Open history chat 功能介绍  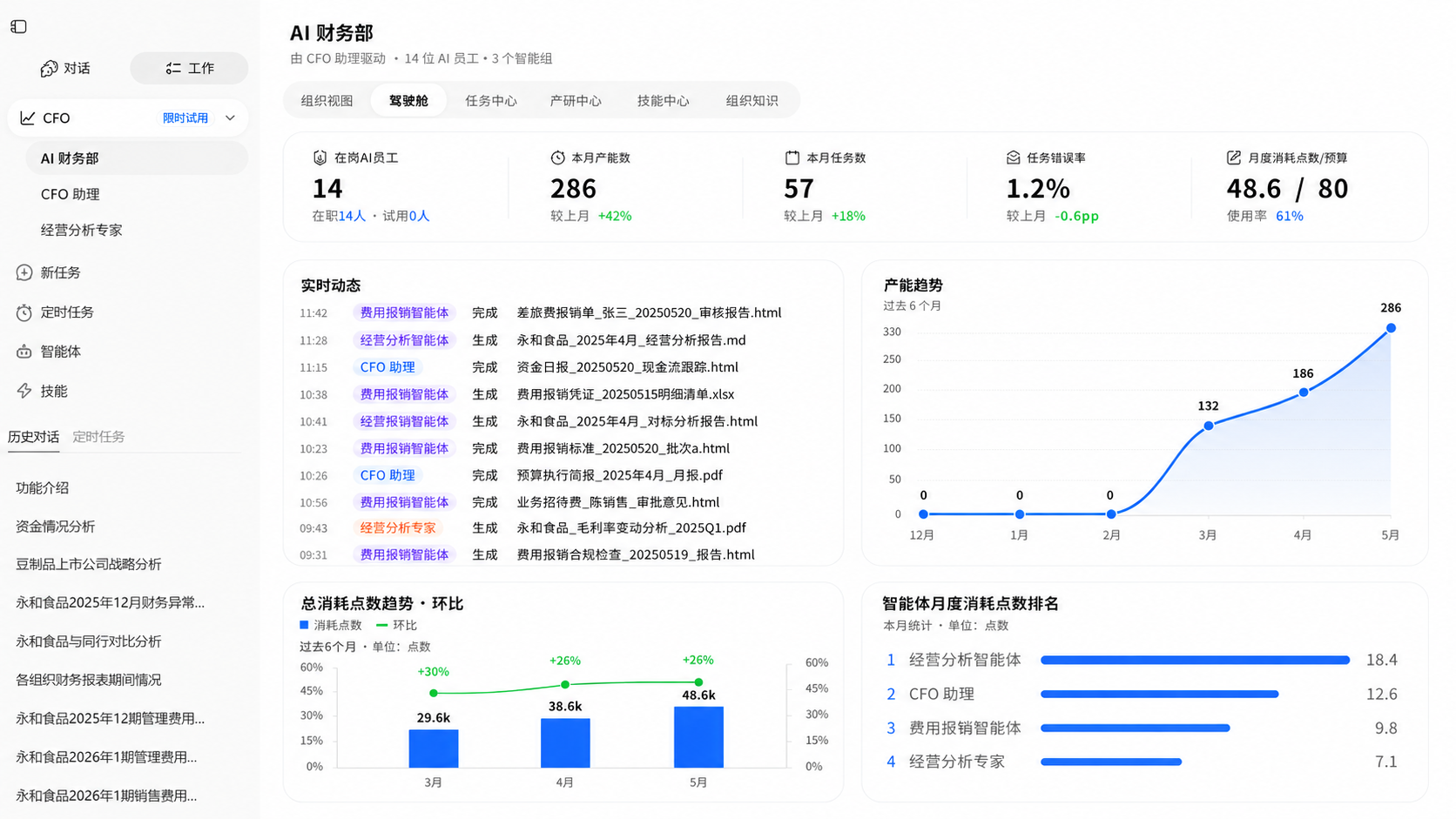(x=42, y=488)
